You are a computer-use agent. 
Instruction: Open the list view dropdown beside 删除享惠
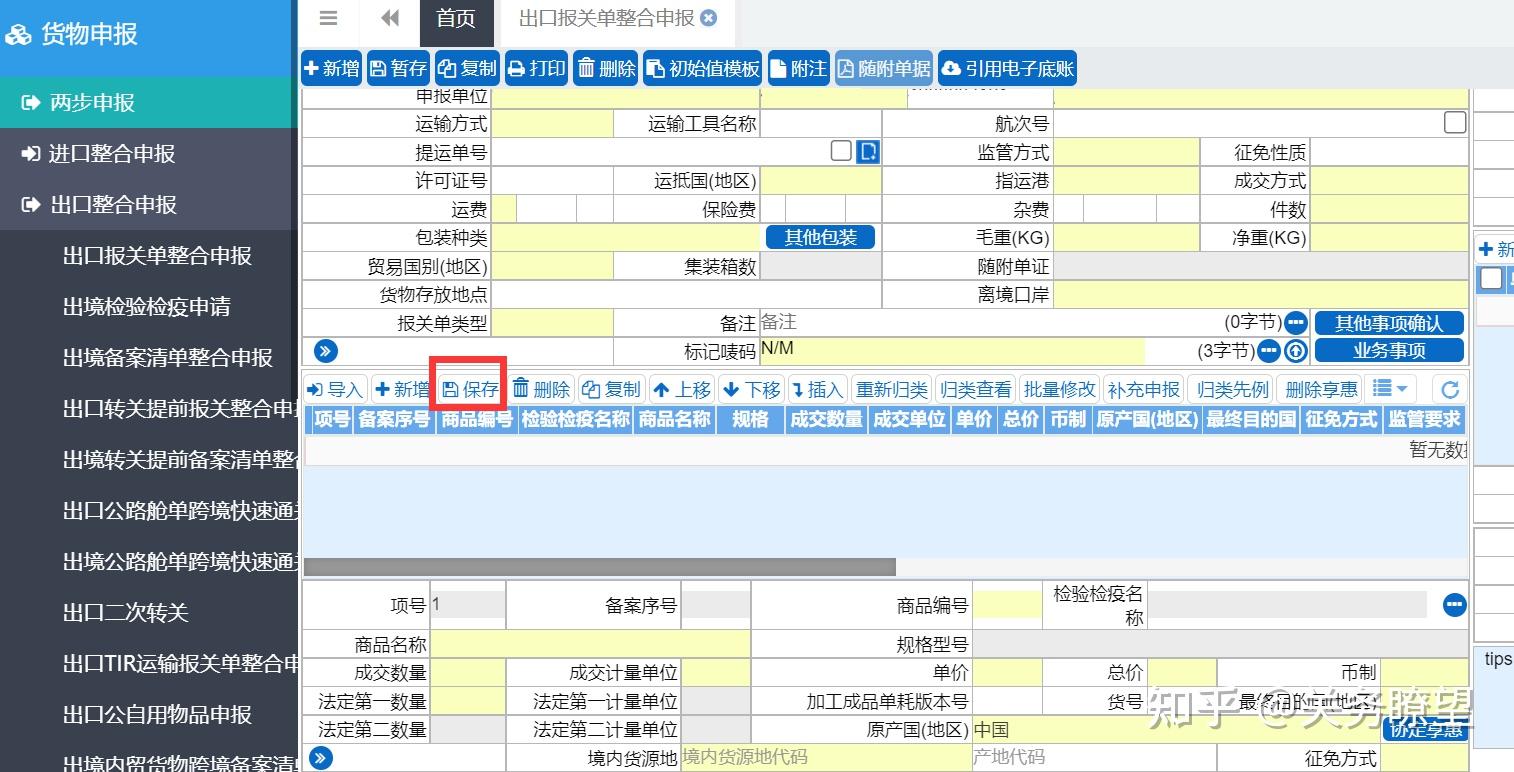coord(1389,389)
